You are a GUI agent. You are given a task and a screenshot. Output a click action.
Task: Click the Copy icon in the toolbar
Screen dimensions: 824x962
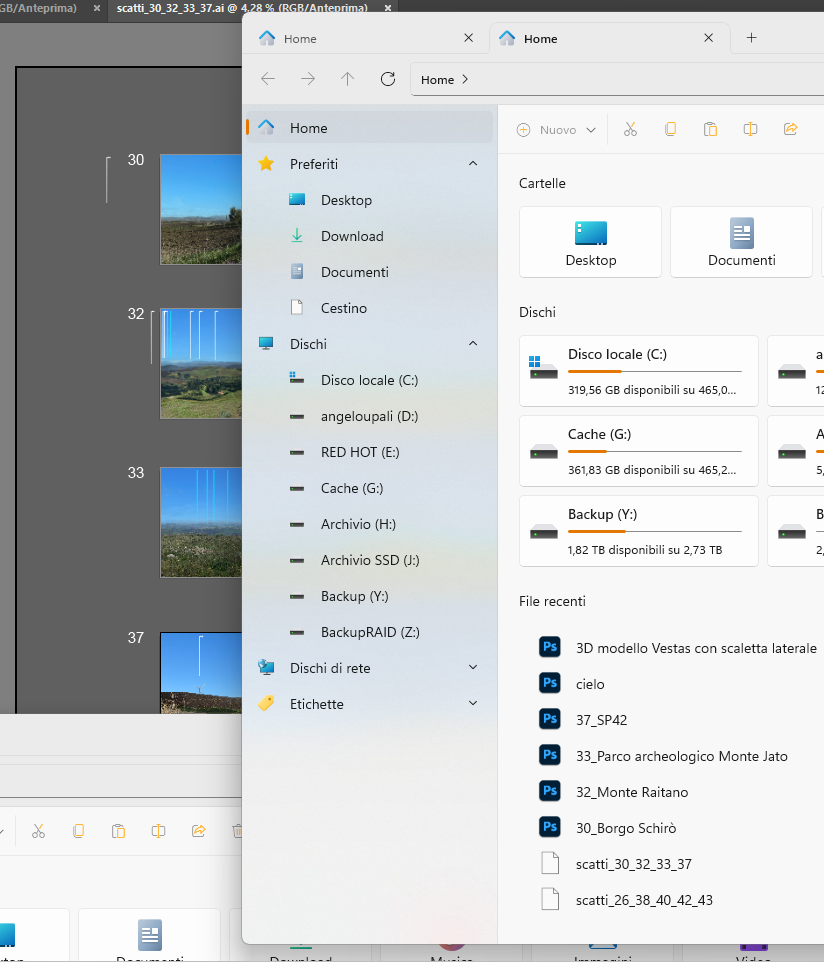click(670, 129)
